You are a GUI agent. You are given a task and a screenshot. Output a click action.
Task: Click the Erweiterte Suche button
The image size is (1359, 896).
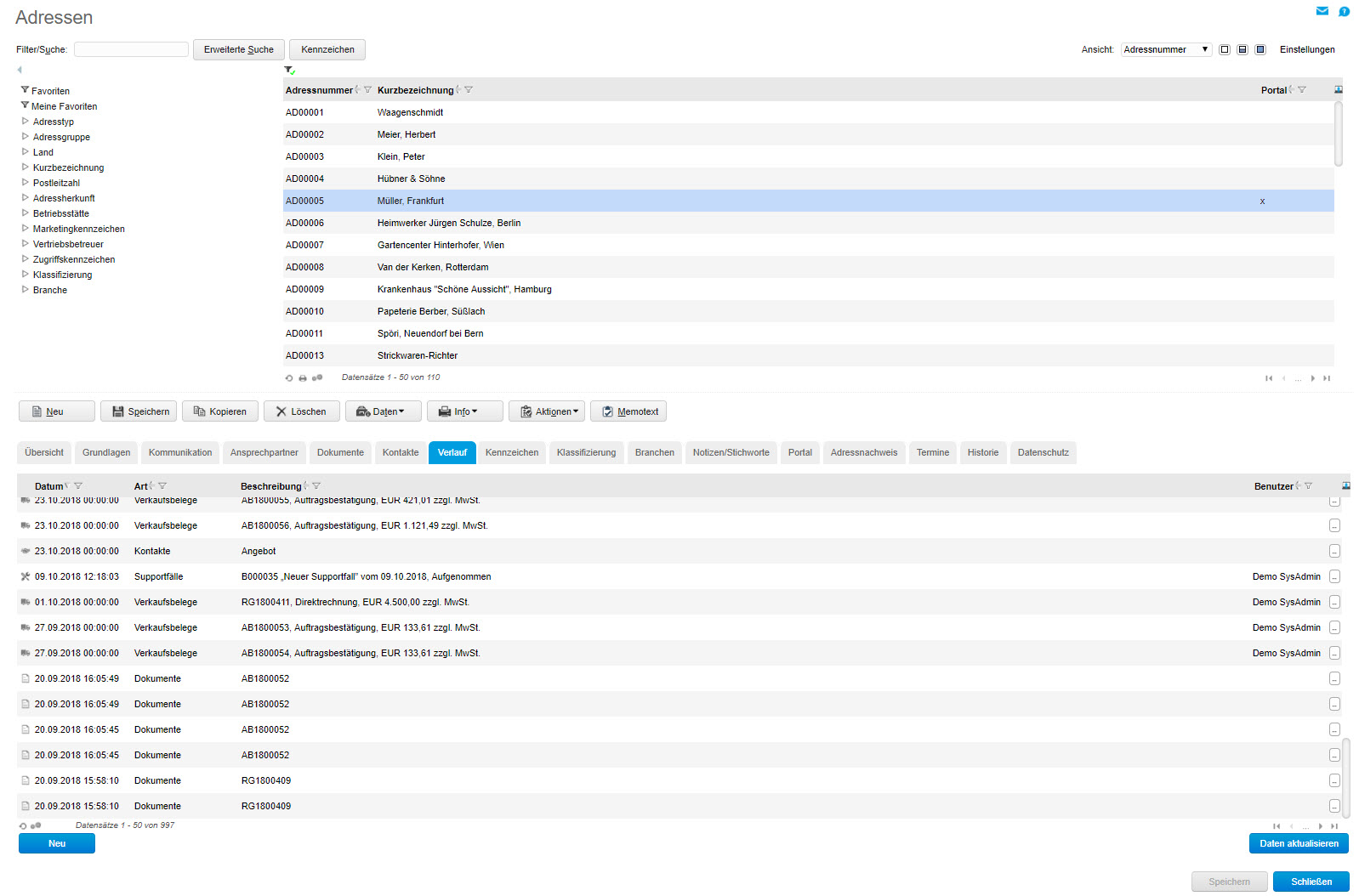[238, 50]
